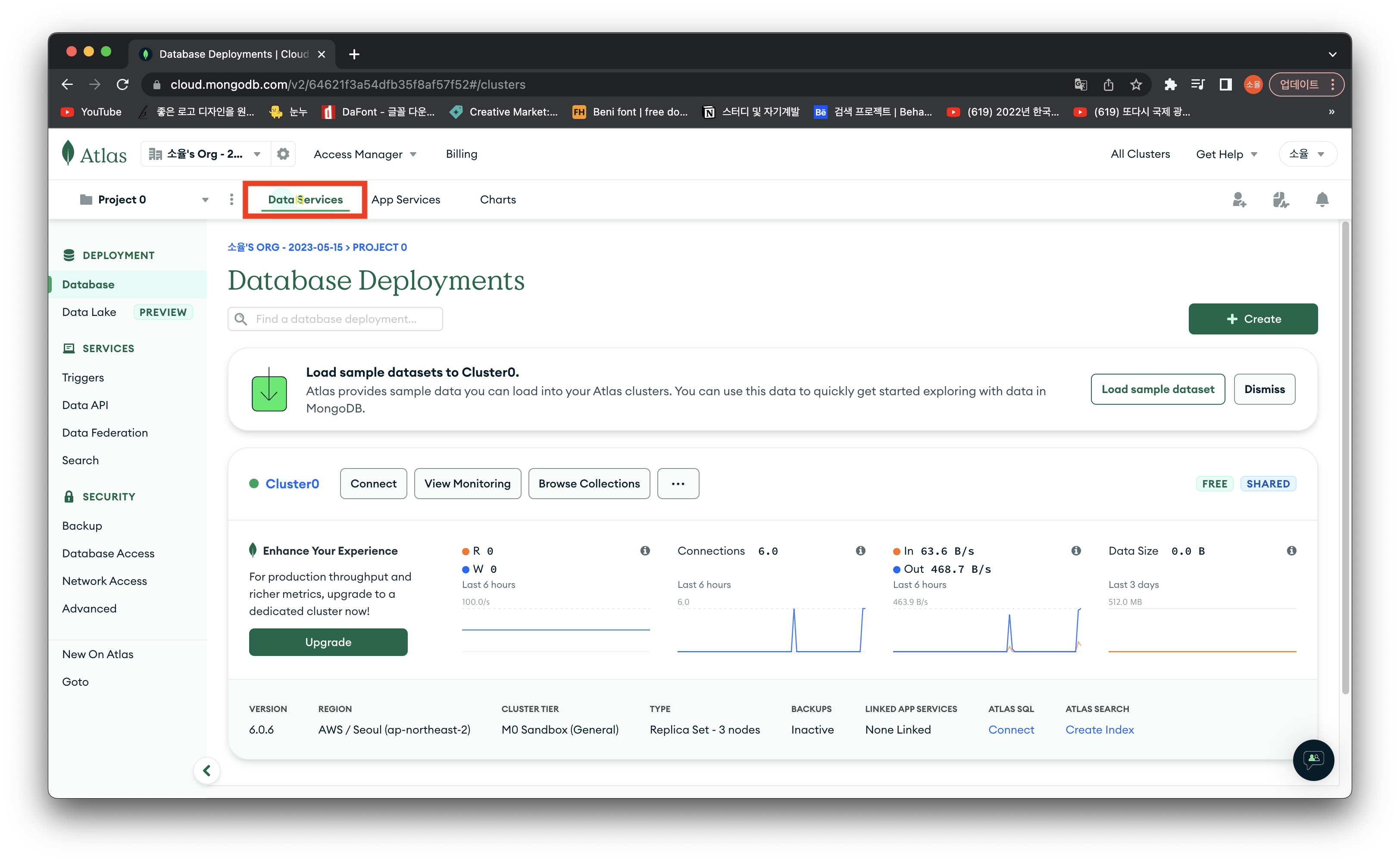Click the share page icon
This screenshot has height=862, width=1400.
pyautogui.click(x=1108, y=84)
